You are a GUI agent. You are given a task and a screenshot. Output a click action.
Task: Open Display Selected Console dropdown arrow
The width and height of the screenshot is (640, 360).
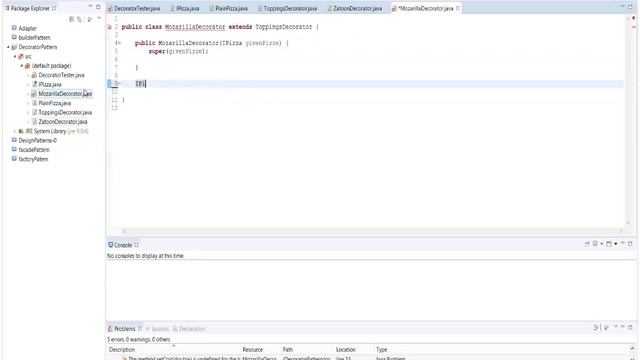tap(601, 244)
